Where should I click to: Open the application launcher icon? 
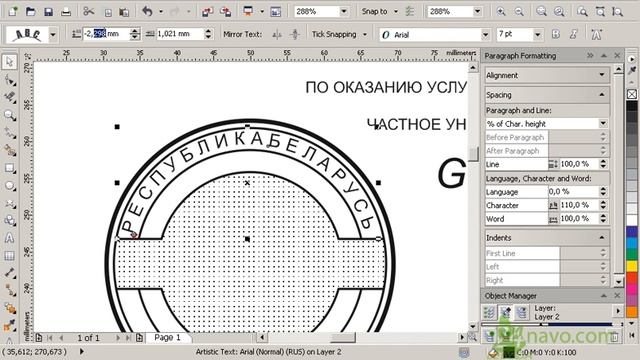pos(248,11)
